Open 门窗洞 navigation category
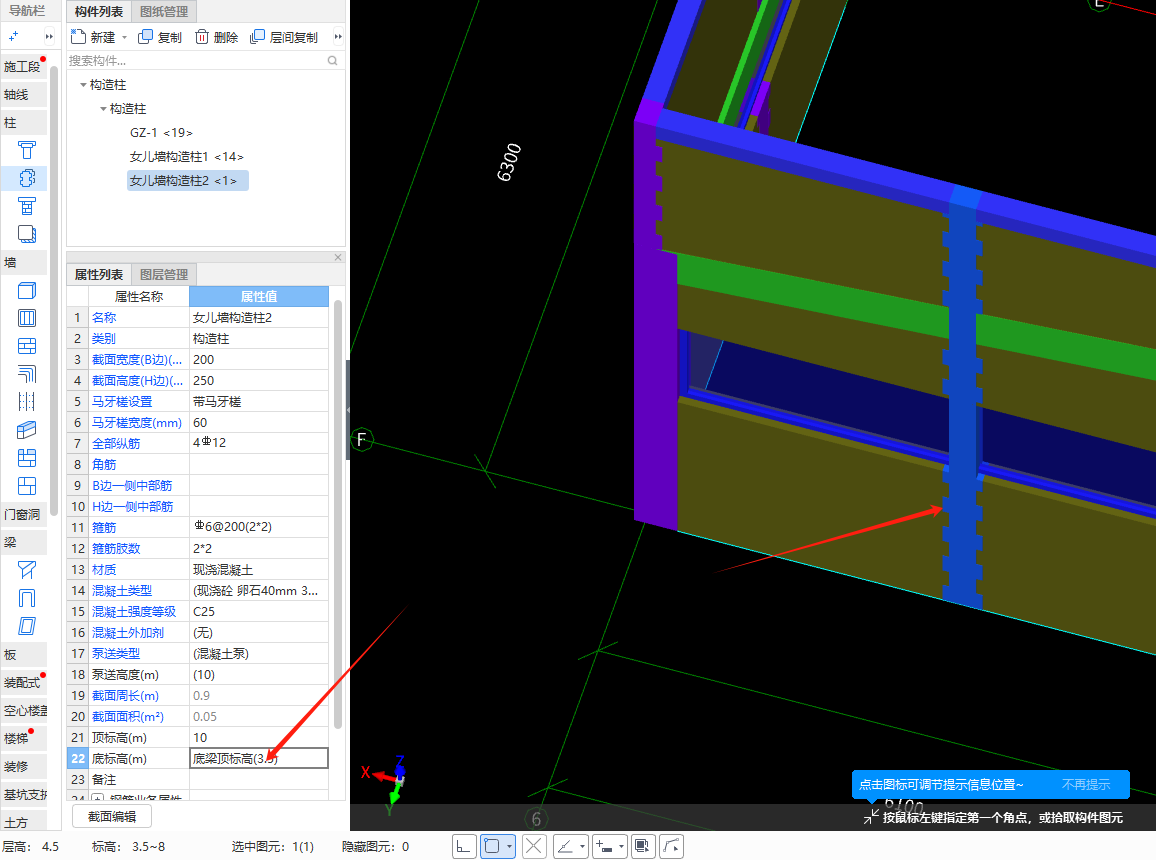The image size is (1156, 860). tap(24, 514)
